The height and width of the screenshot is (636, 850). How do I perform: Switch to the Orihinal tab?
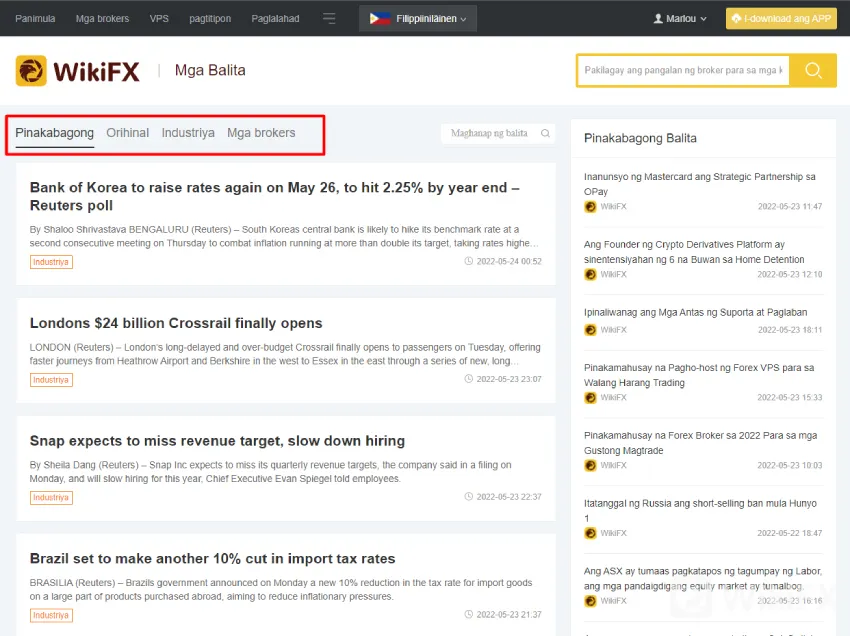click(127, 133)
